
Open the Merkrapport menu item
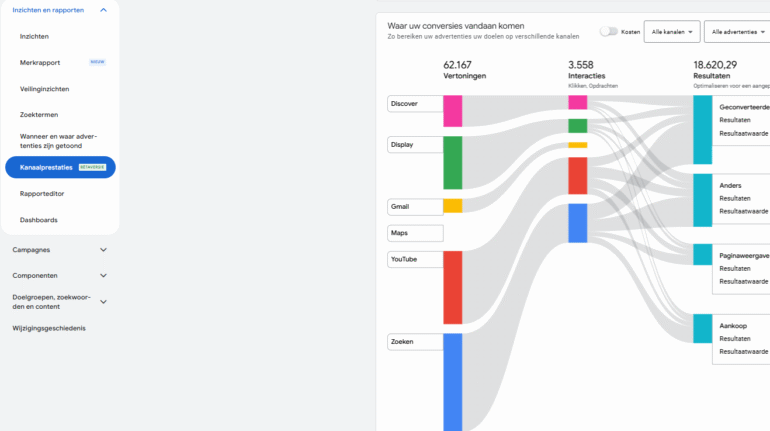[x=40, y=62]
